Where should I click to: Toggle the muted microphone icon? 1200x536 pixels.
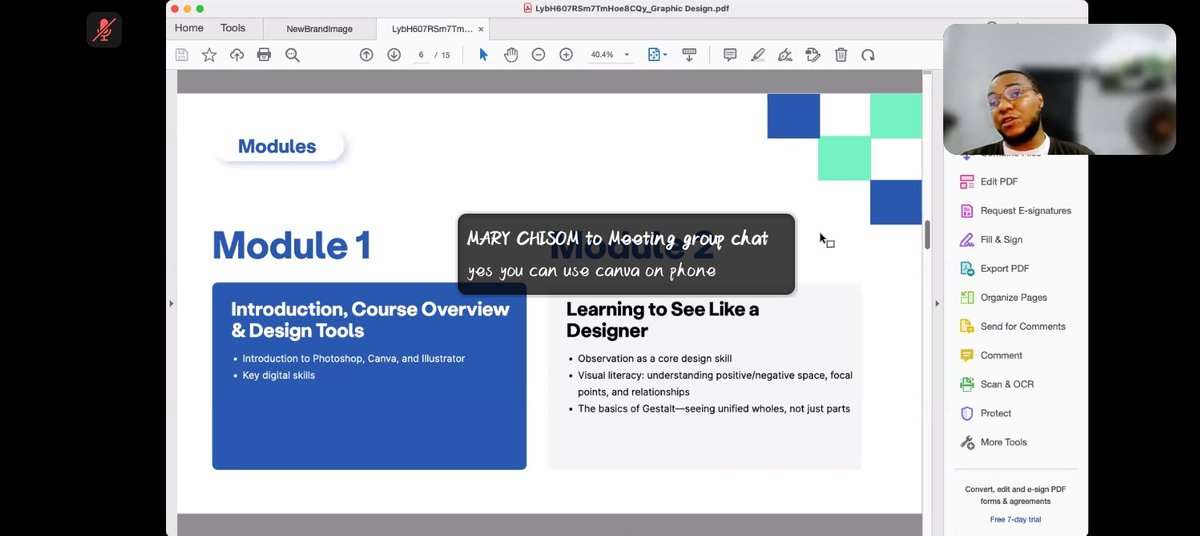pos(104,30)
